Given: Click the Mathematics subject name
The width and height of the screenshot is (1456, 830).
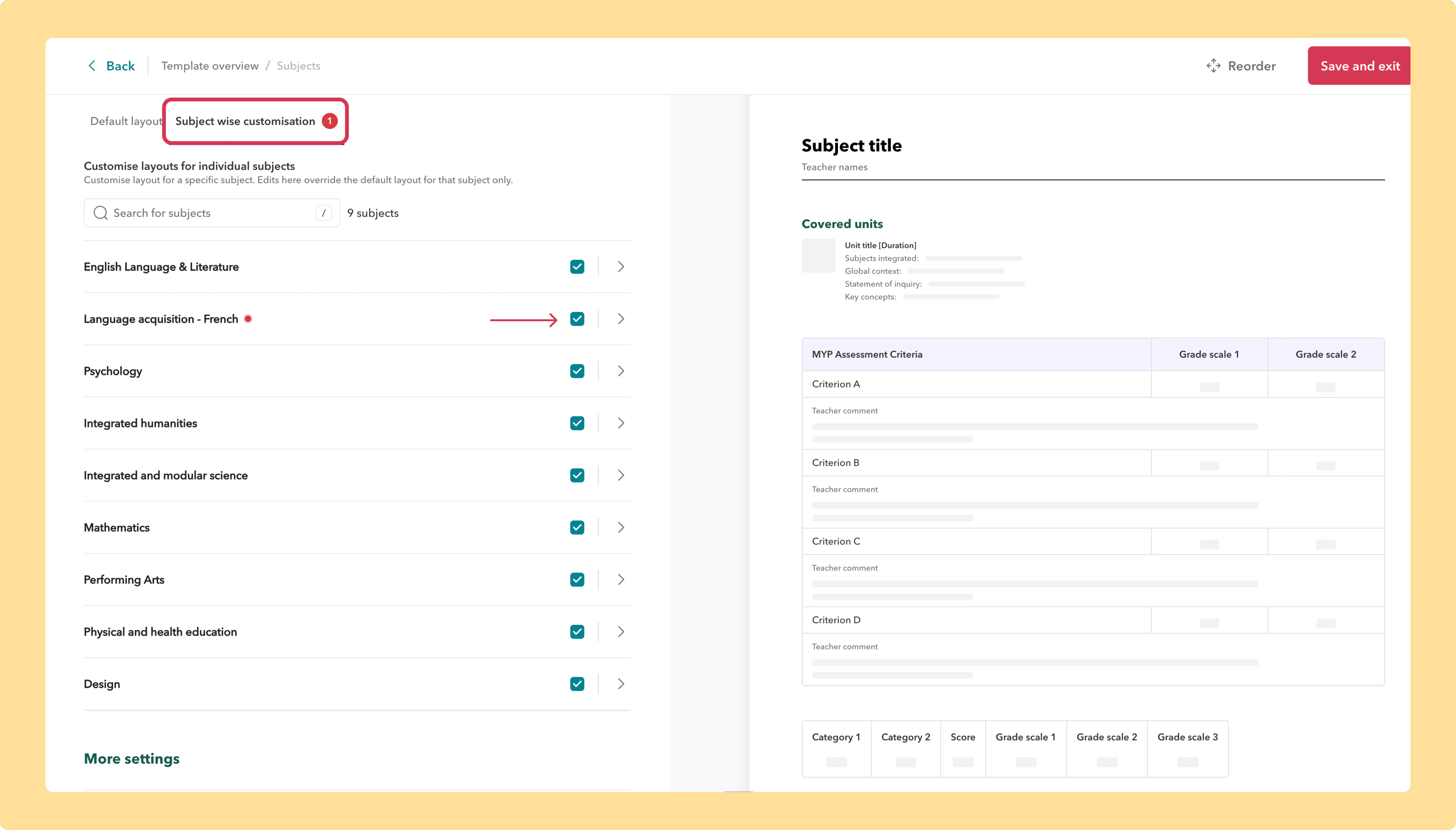Looking at the screenshot, I should 117,528.
